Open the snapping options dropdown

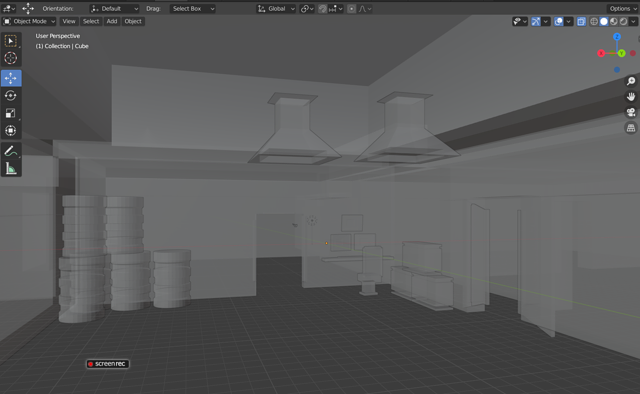[x=336, y=9]
